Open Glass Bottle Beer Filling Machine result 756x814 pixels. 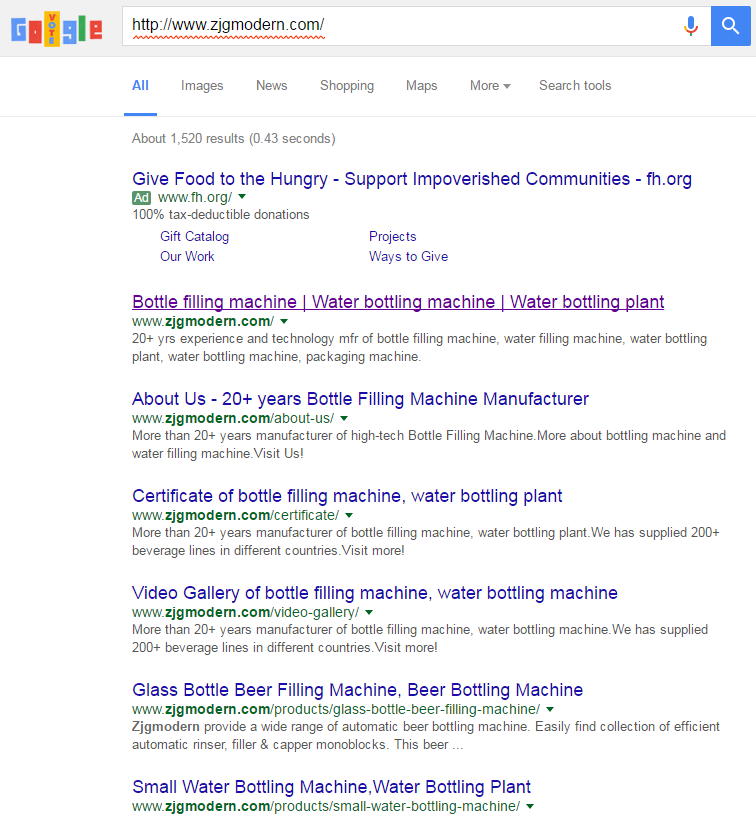point(358,690)
